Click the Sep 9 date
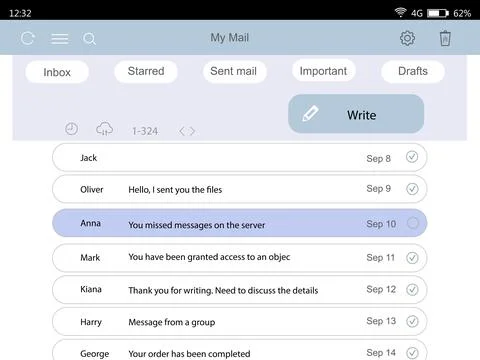Viewport: 480px width, 360px height. point(378,189)
